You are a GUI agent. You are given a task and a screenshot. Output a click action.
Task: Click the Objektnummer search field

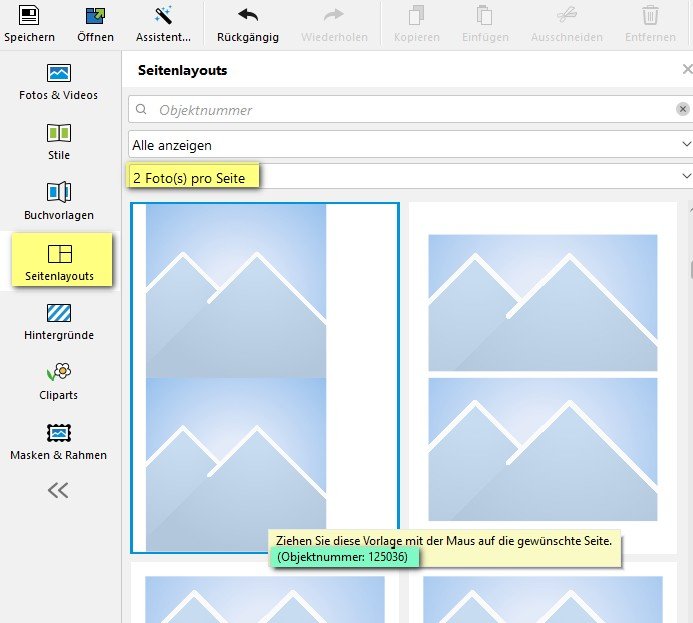400,110
